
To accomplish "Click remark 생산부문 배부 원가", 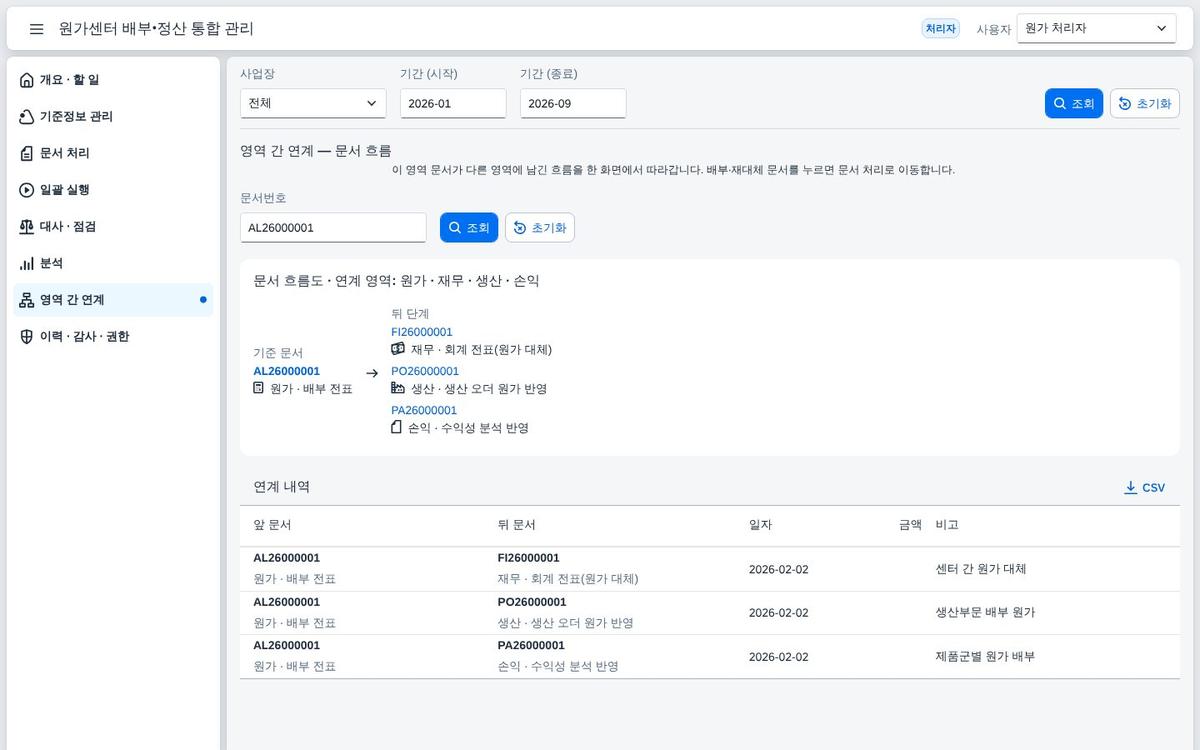I will pos(985,613).
